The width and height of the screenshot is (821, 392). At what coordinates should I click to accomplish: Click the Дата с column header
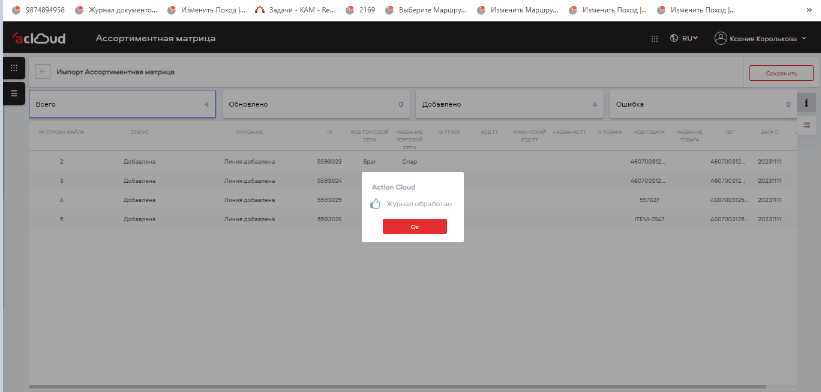click(x=769, y=132)
